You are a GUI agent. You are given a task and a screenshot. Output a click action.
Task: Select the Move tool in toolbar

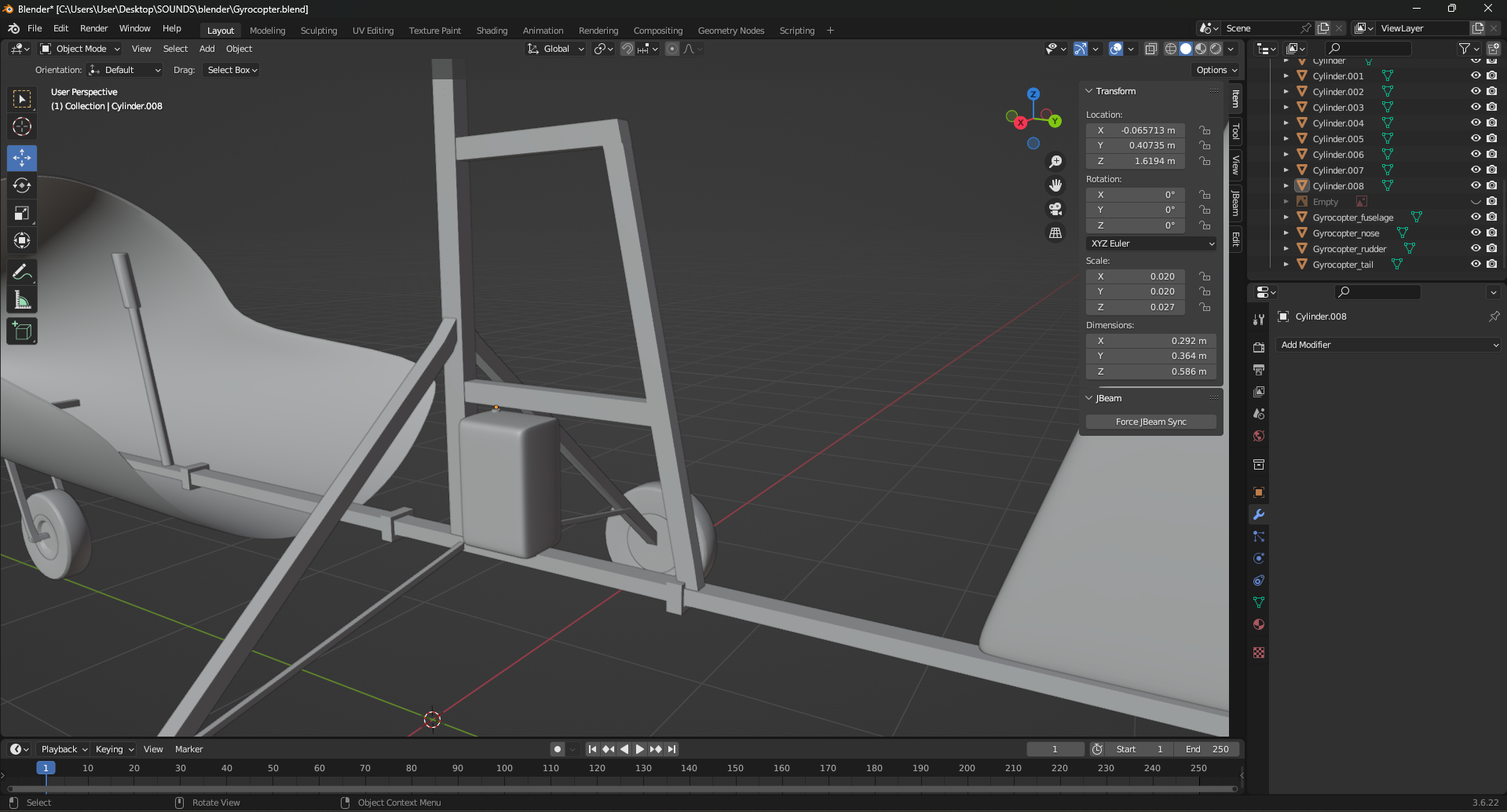point(22,158)
